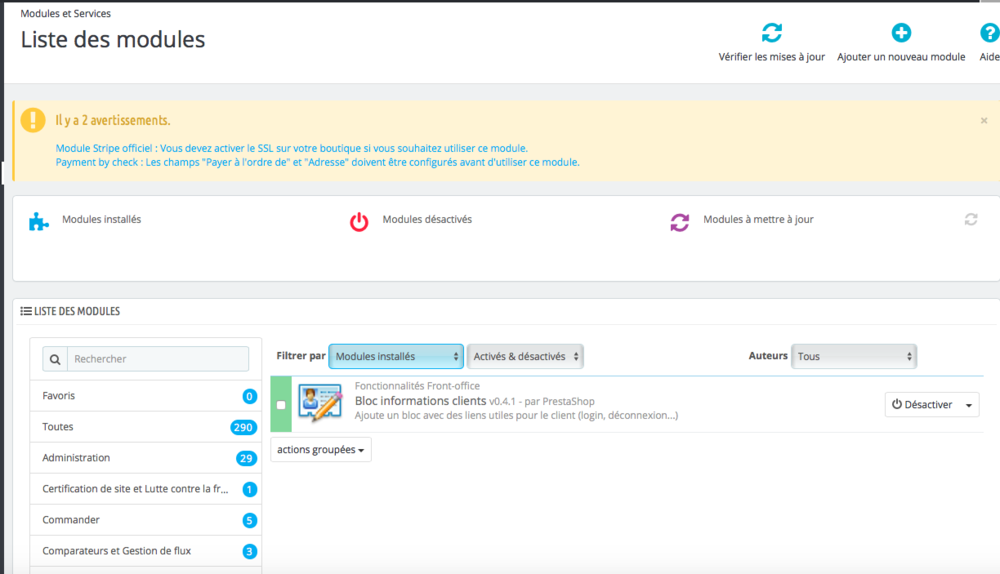Open the Activés & désactivés filter dropdown
The width and height of the screenshot is (1000, 574).
pos(525,357)
